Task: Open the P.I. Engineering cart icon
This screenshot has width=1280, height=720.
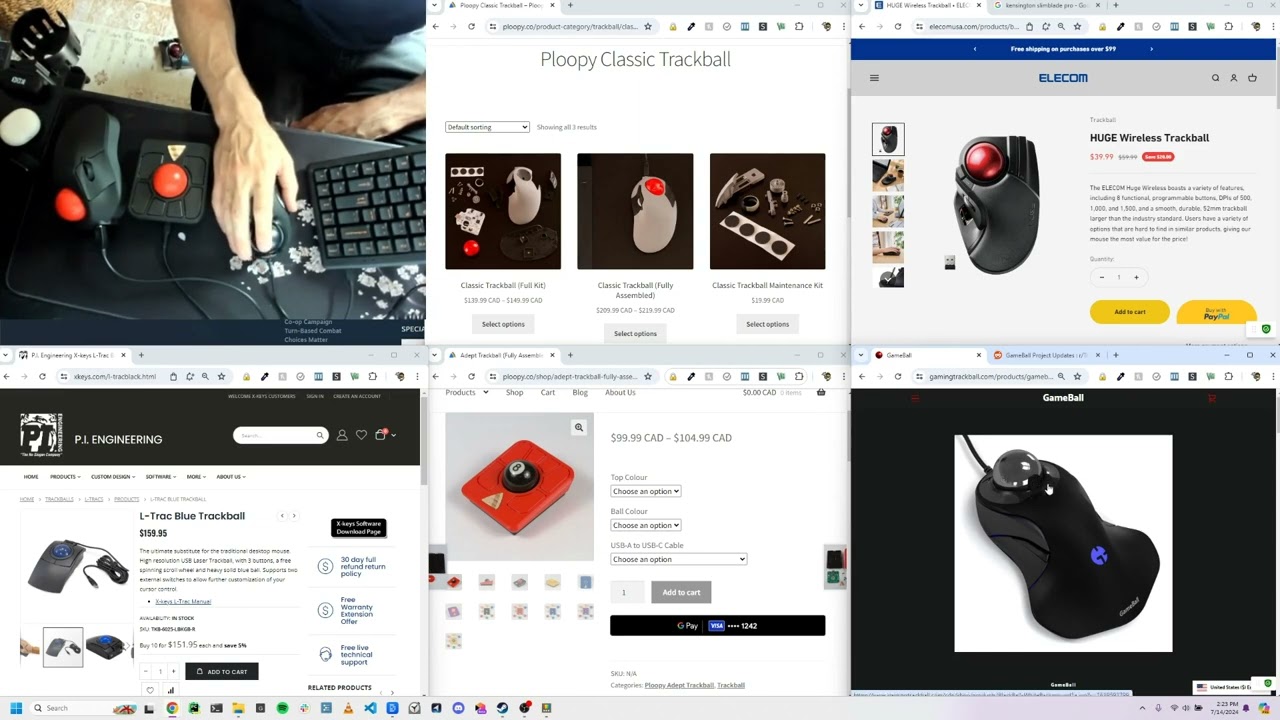Action: coord(380,435)
